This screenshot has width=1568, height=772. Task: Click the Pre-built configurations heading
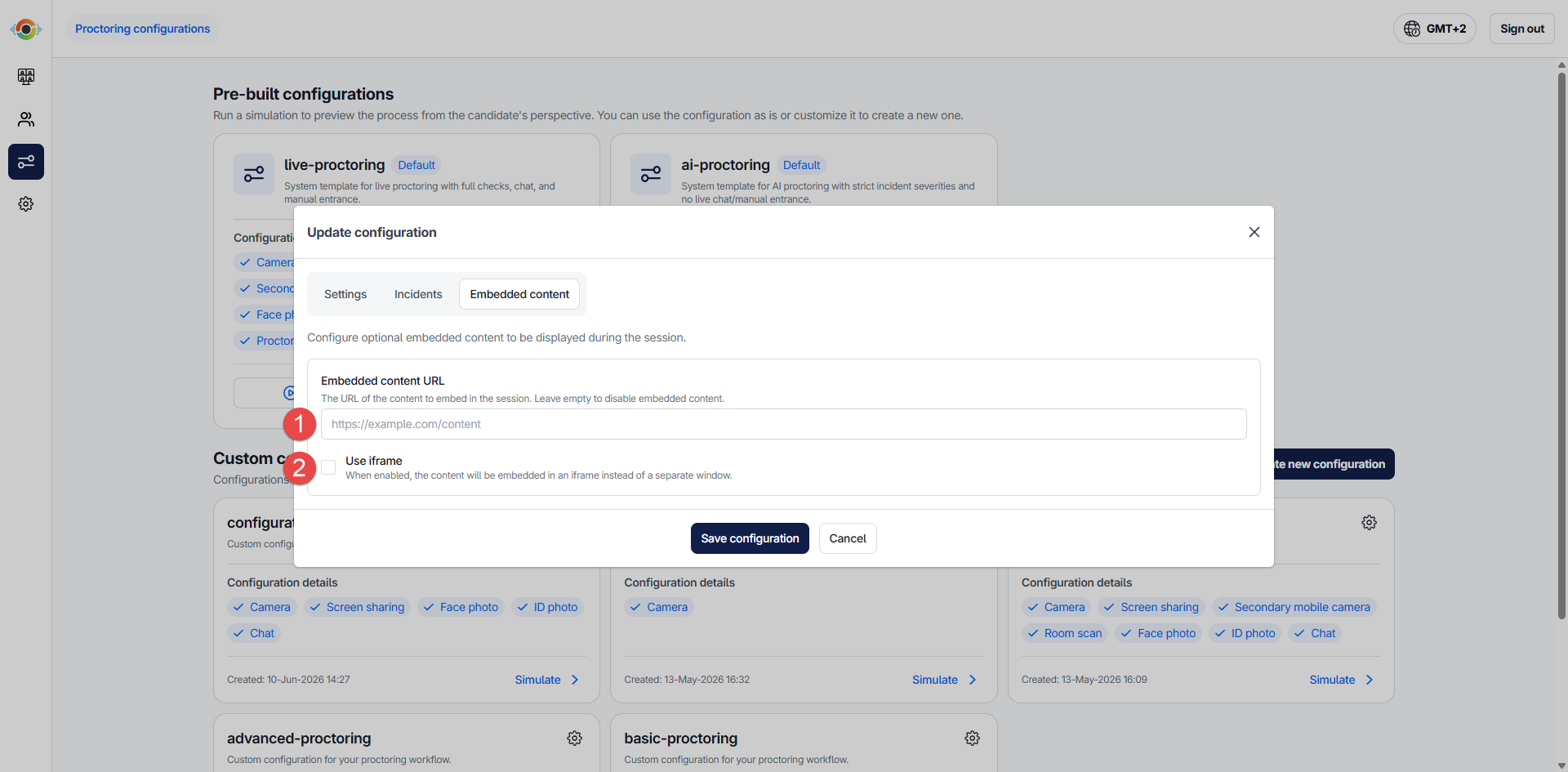[303, 94]
